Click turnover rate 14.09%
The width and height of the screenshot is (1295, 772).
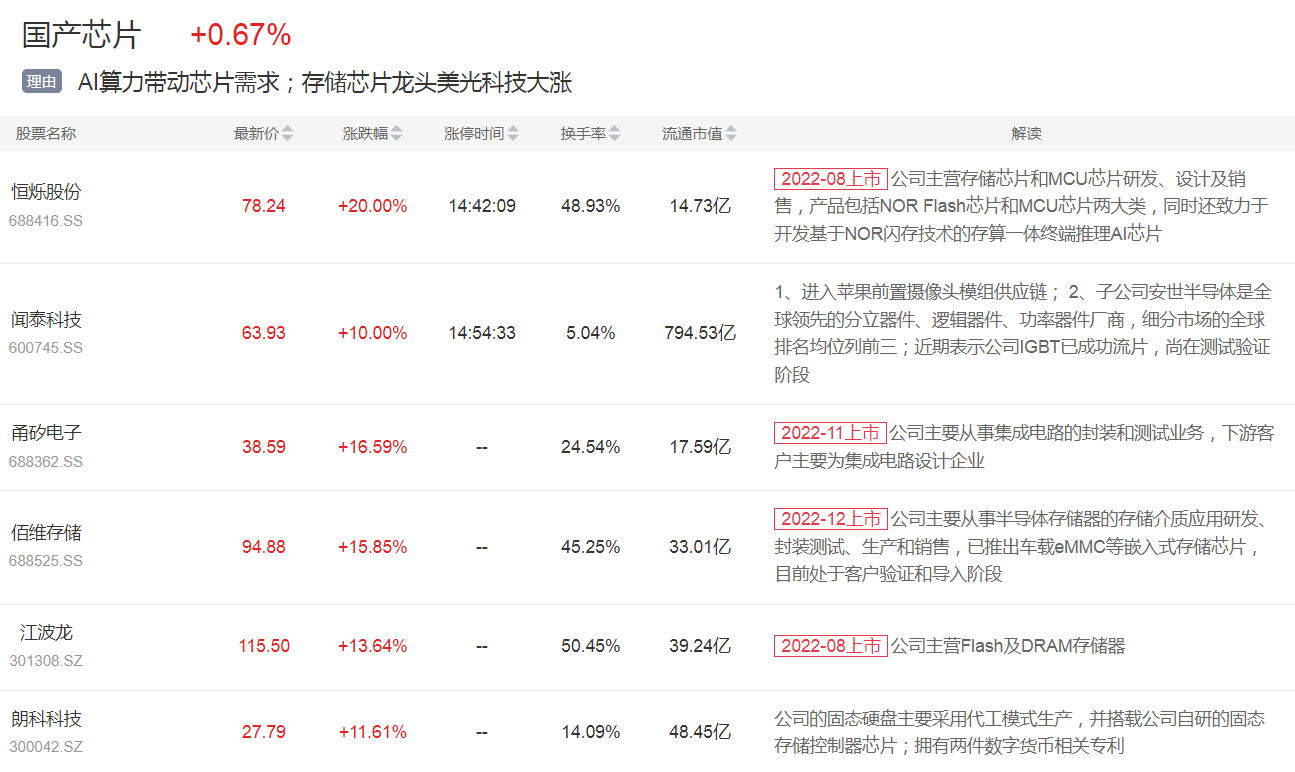tap(591, 732)
